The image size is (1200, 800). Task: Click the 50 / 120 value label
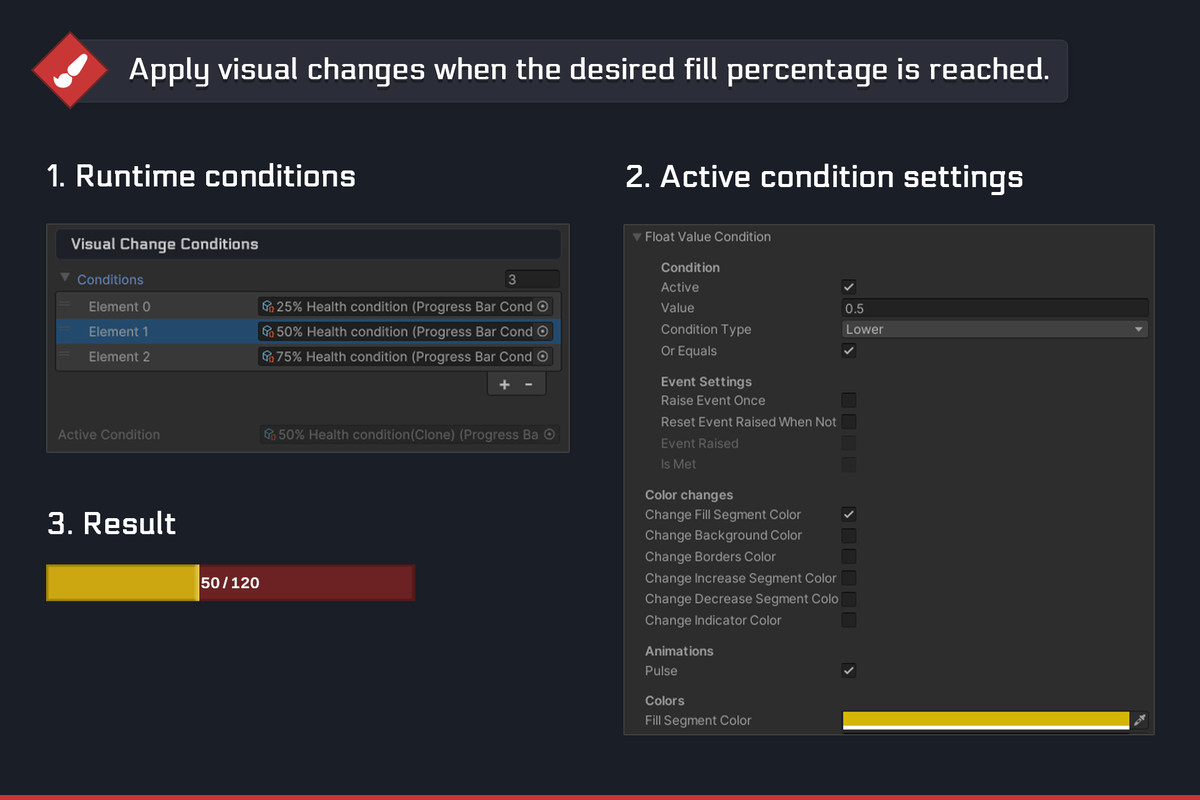[x=230, y=582]
